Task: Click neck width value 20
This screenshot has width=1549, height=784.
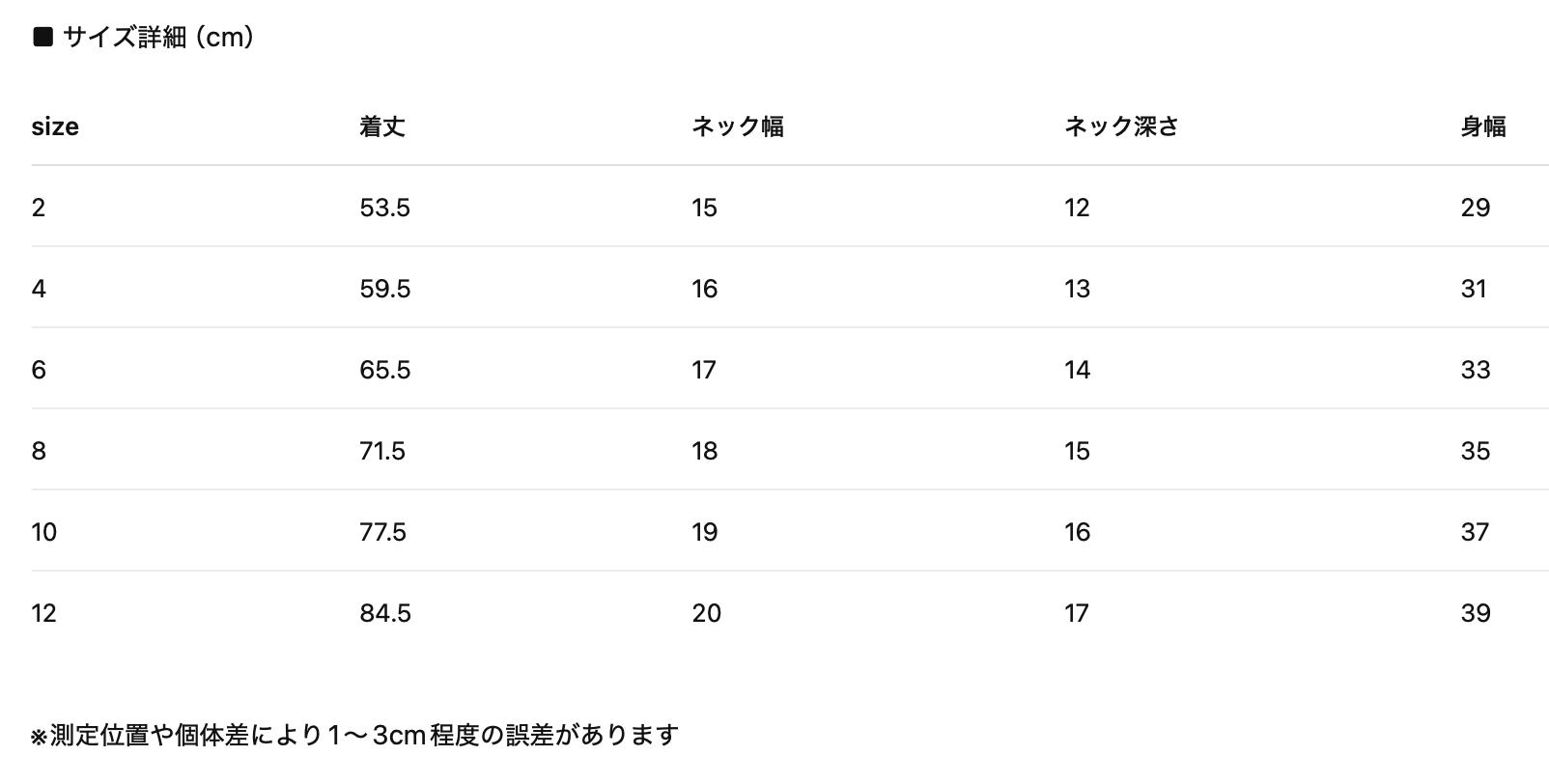Action: coord(706,613)
